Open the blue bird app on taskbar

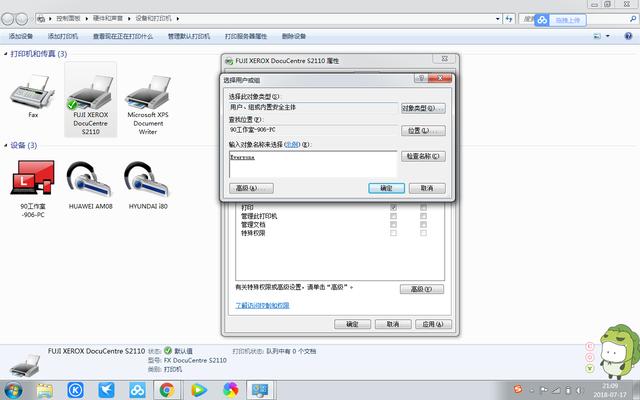[x=106, y=390]
